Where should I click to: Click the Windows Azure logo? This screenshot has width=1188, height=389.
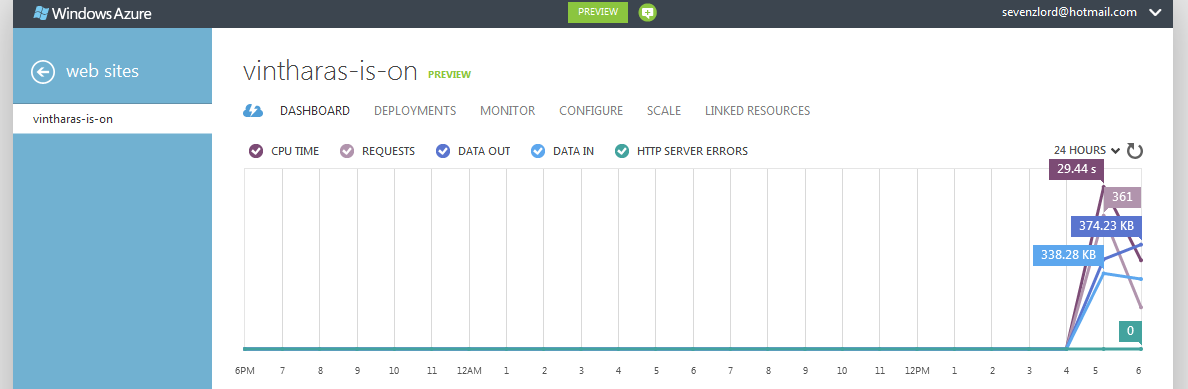92,12
